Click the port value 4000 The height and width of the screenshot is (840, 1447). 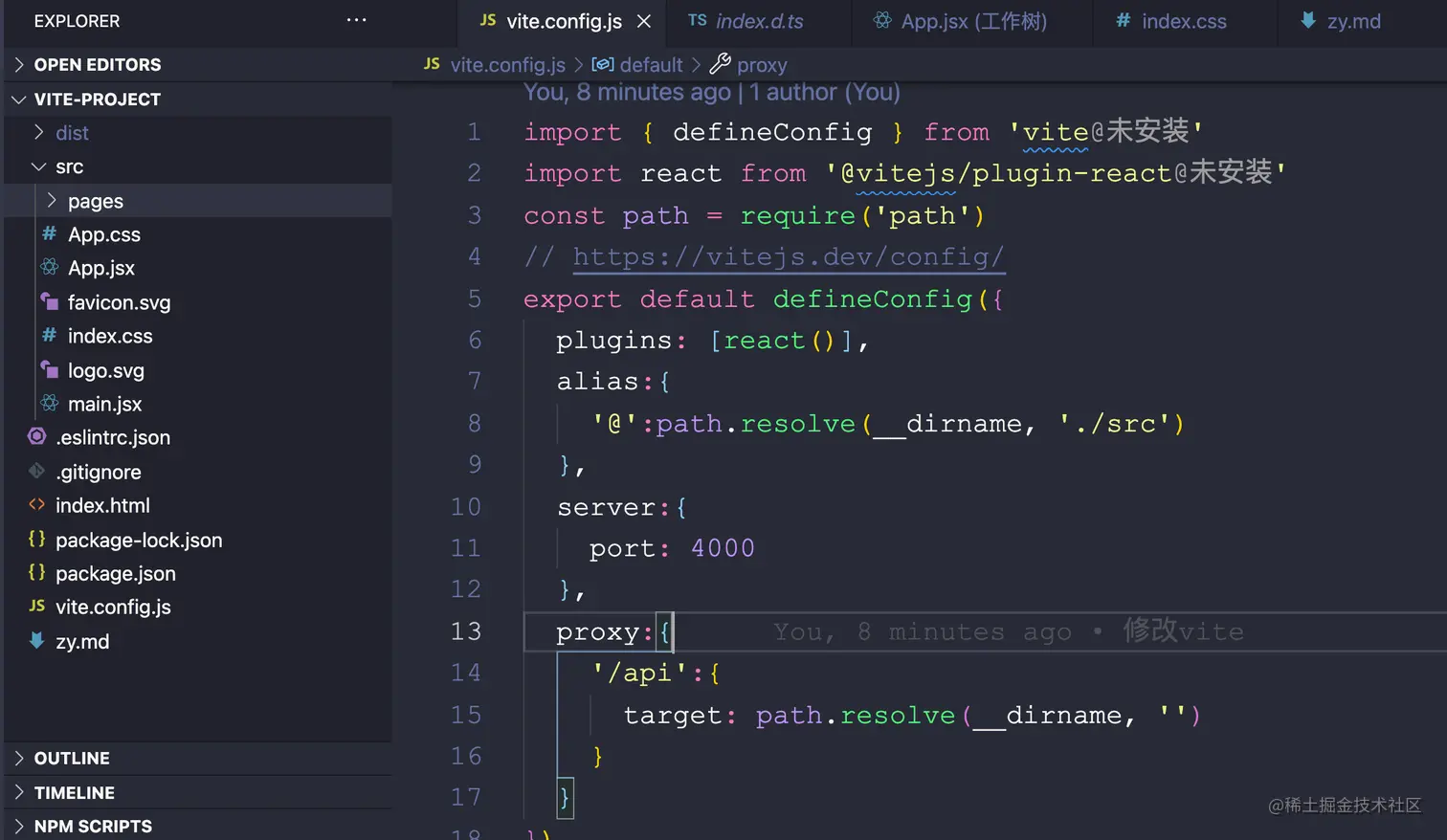pos(723,548)
